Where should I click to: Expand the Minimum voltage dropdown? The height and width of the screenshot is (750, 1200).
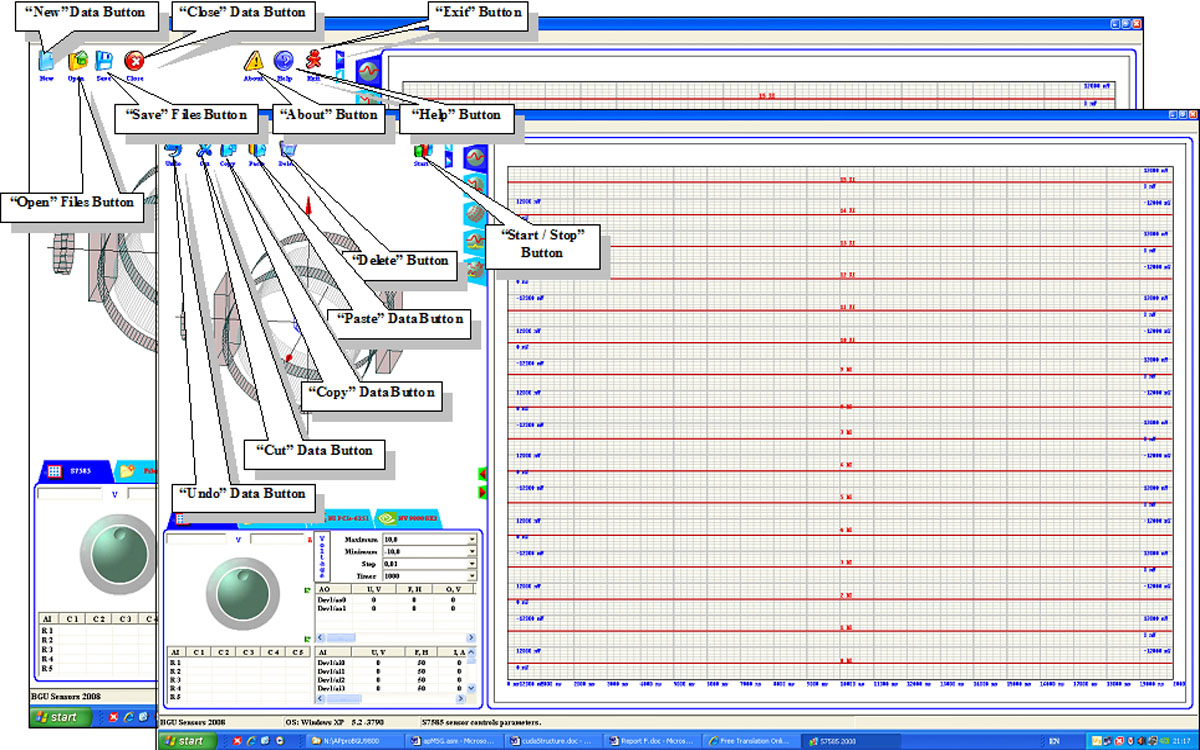tap(472, 552)
